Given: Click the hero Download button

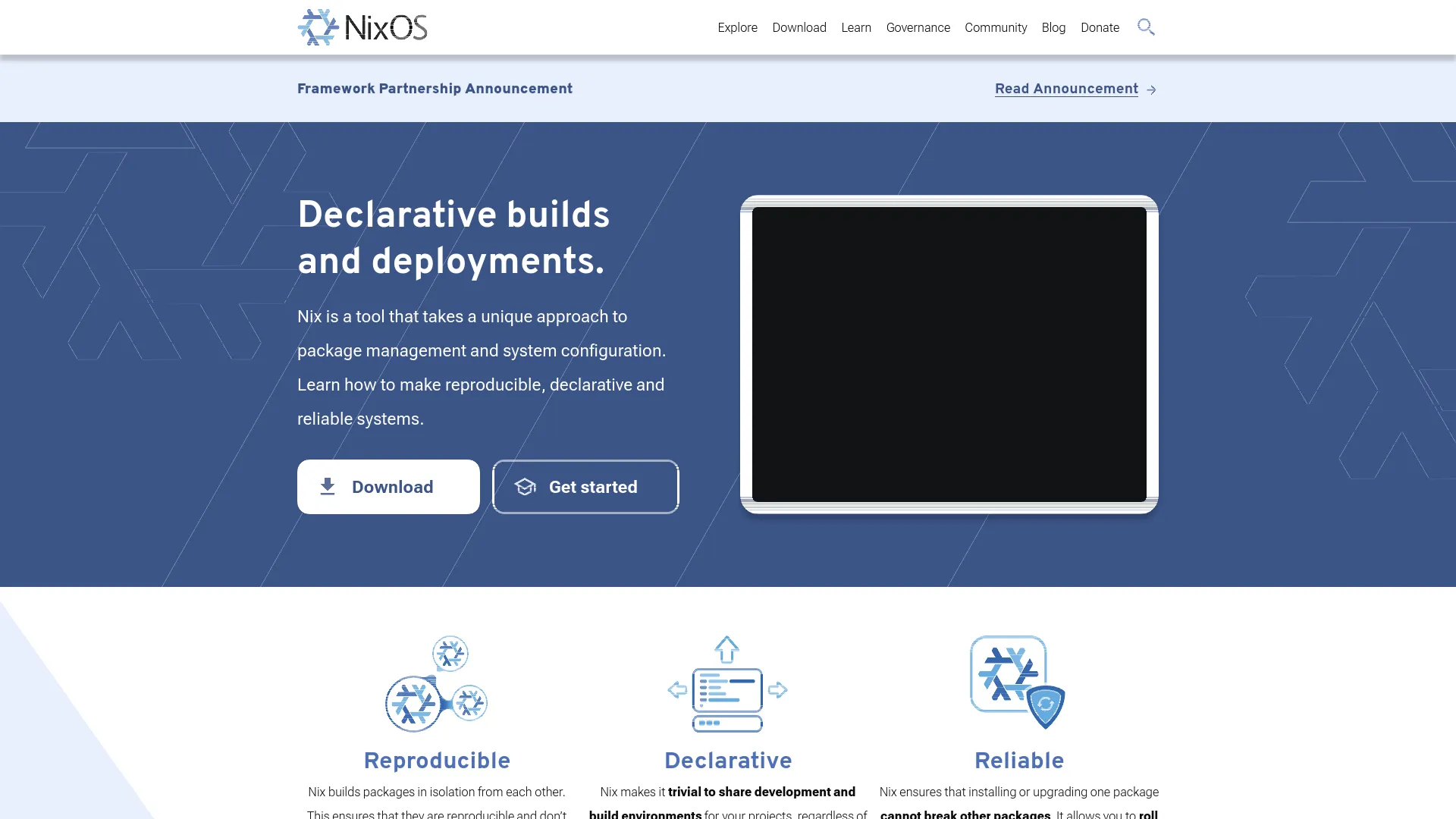Looking at the screenshot, I should (388, 487).
